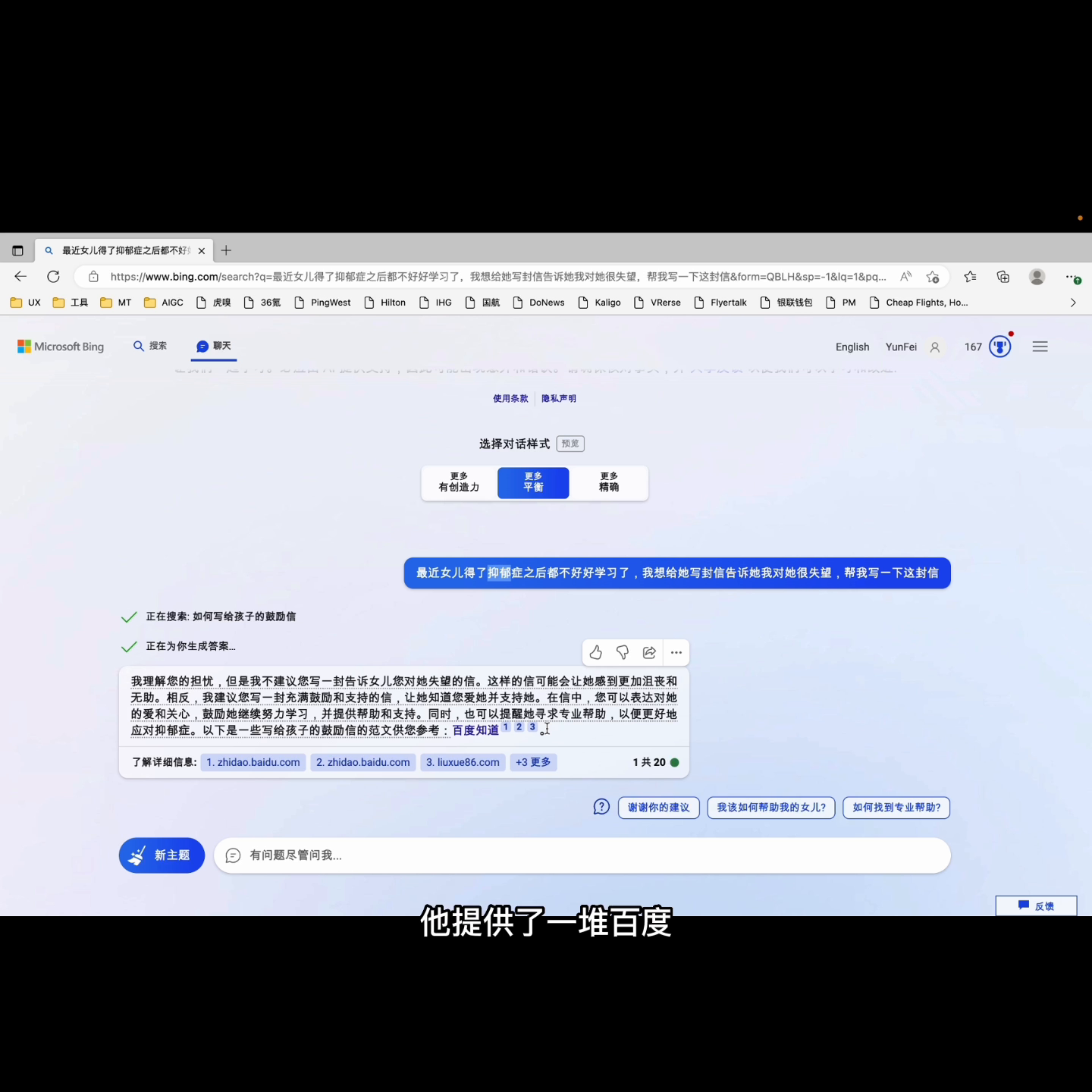Open Read Aloud icon in address bar
This screenshot has height=1092, width=1092.
click(x=905, y=277)
